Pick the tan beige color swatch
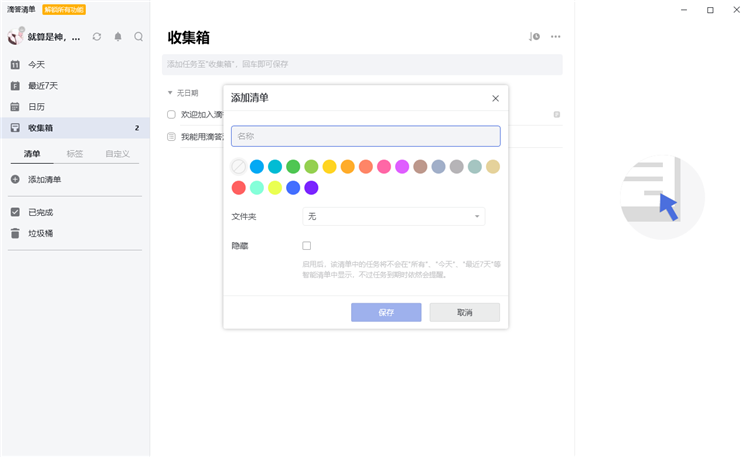Viewport: 750px width, 457px height. [493, 167]
